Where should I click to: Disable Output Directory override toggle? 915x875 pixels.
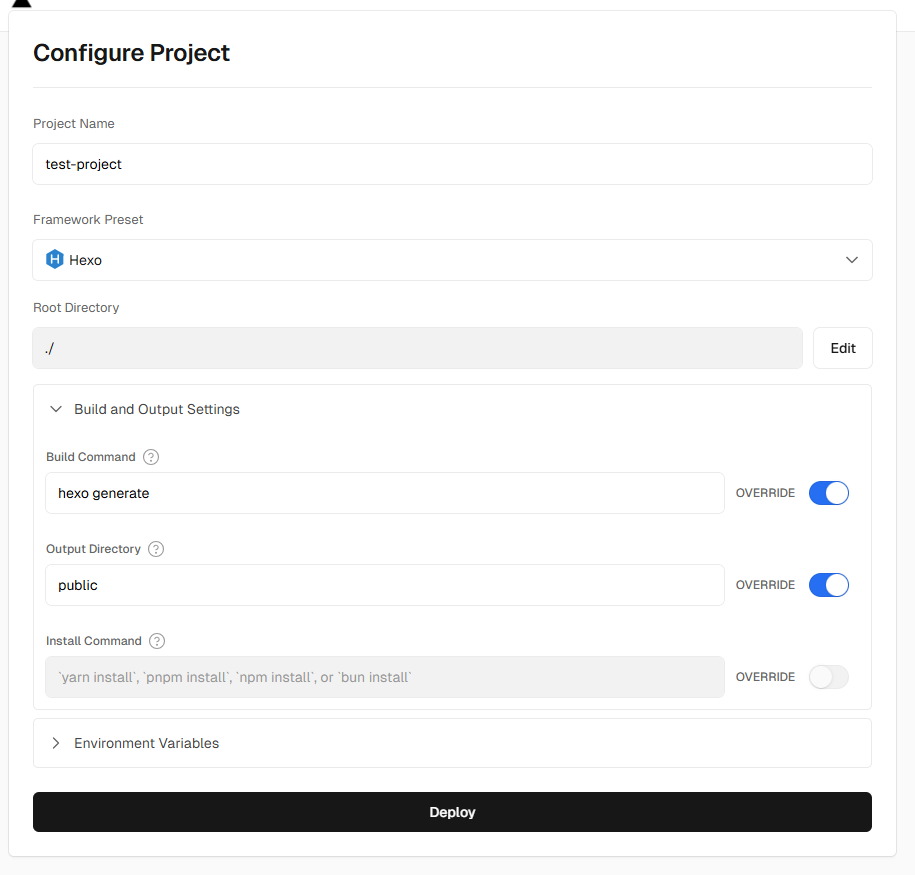(x=829, y=585)
